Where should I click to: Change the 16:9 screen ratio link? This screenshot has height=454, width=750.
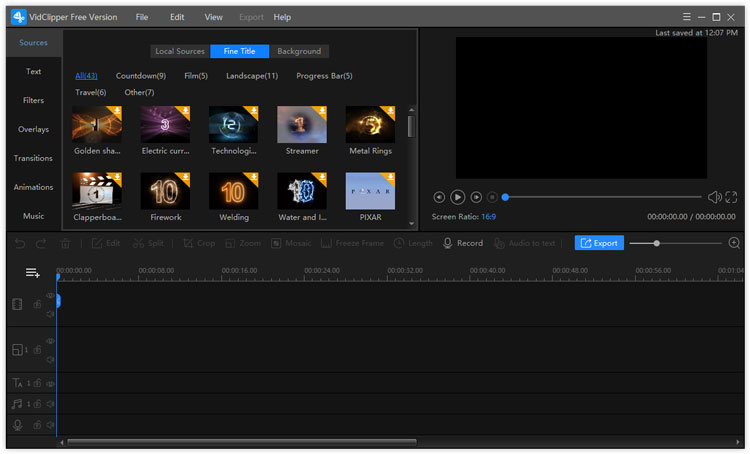[x=488, y=217]
